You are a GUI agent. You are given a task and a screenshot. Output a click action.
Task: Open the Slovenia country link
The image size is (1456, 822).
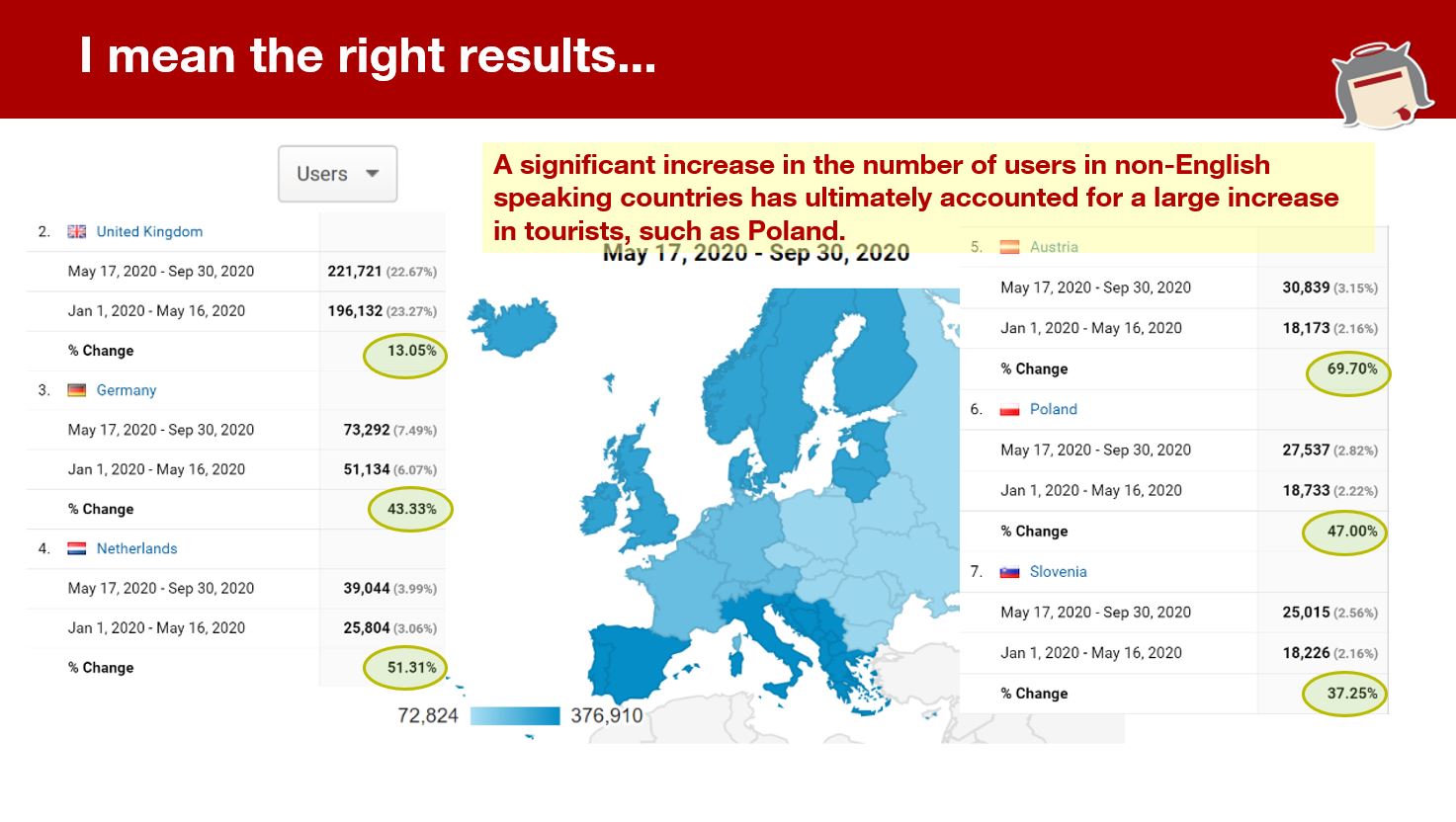1058,571
